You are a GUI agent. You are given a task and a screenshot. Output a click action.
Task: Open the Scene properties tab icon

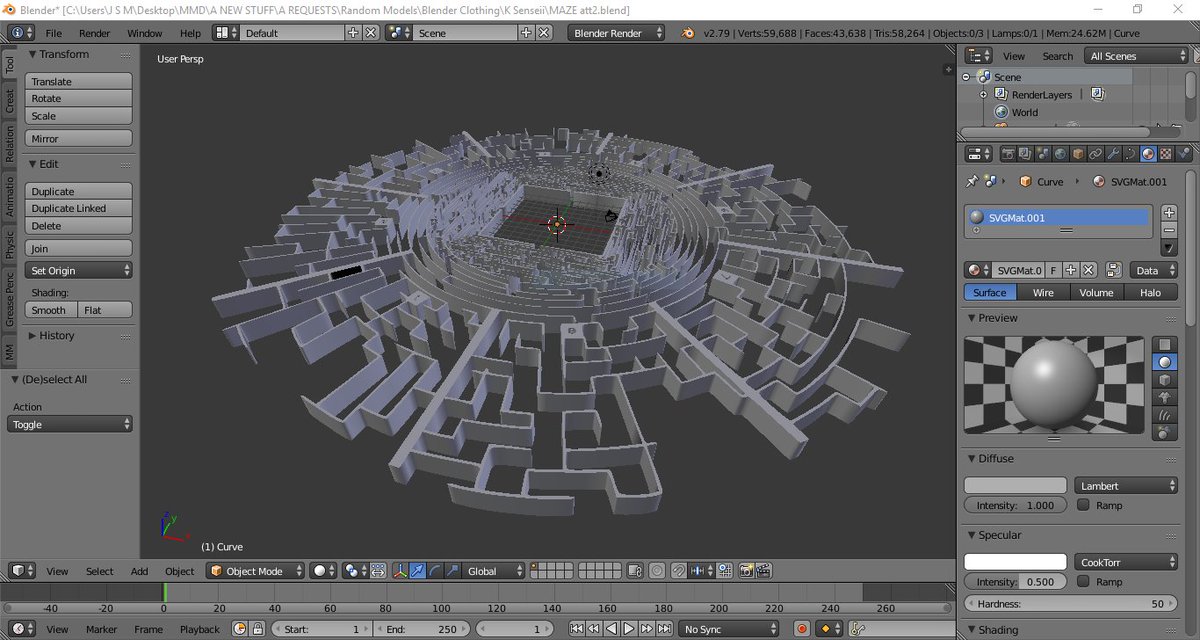1042,154
